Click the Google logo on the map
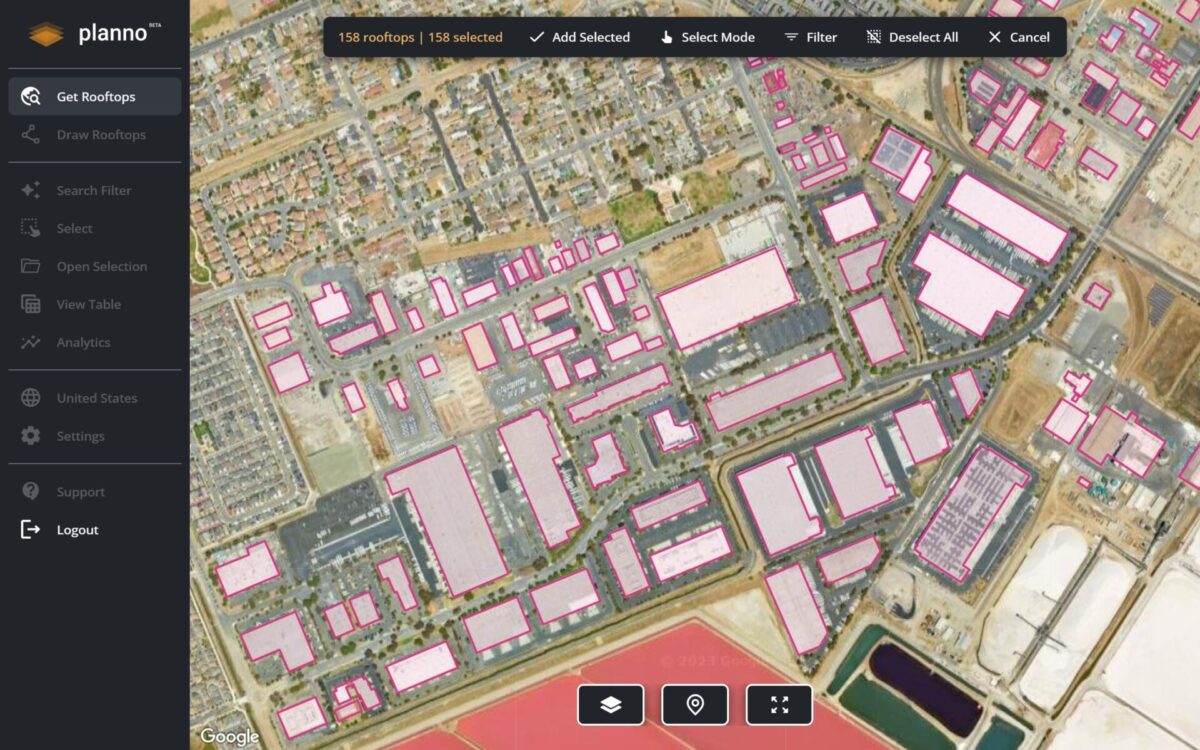Screen dimensions: 1200x750 click(229, 737)
